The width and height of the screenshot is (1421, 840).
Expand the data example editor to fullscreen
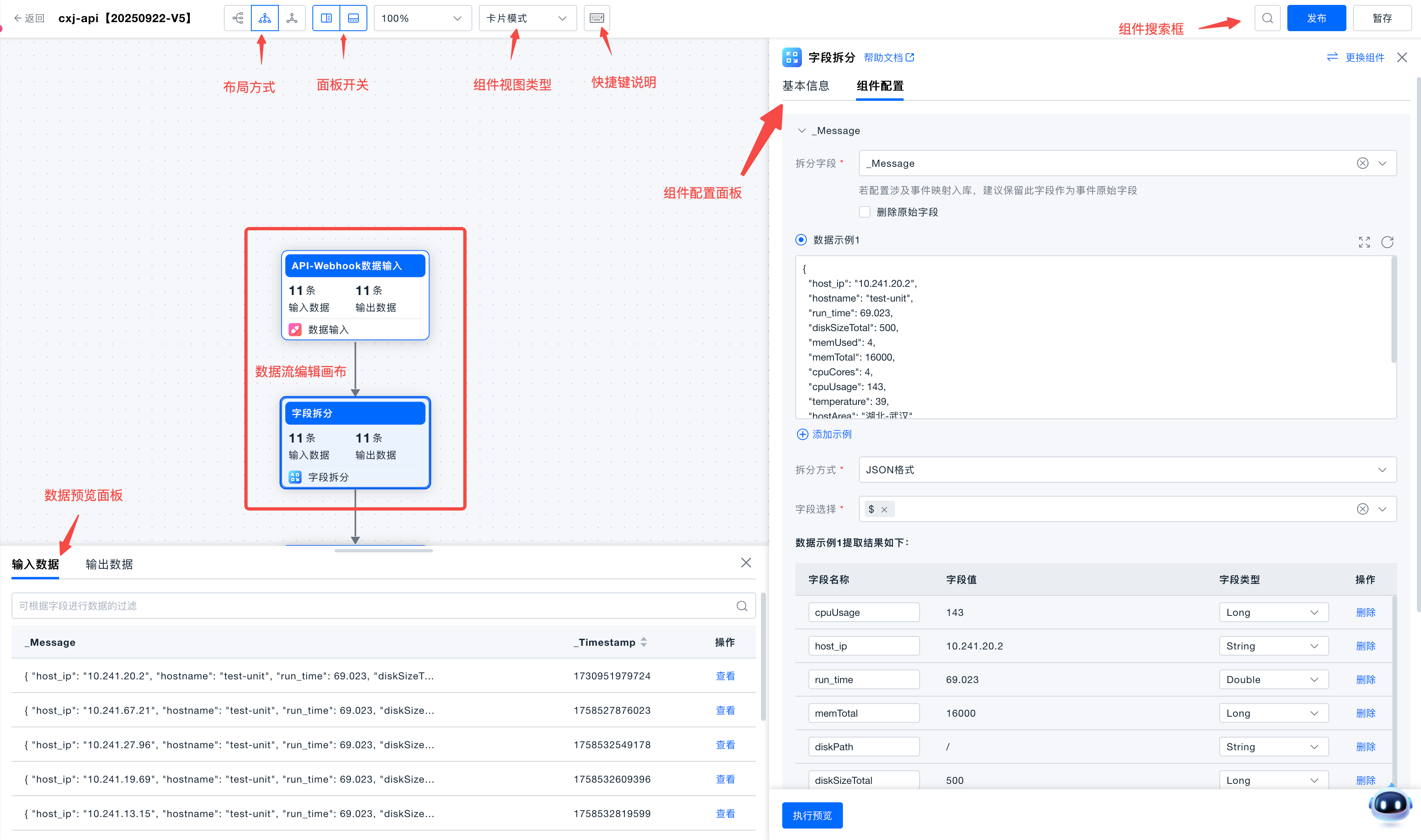(x=1364, y=242)
